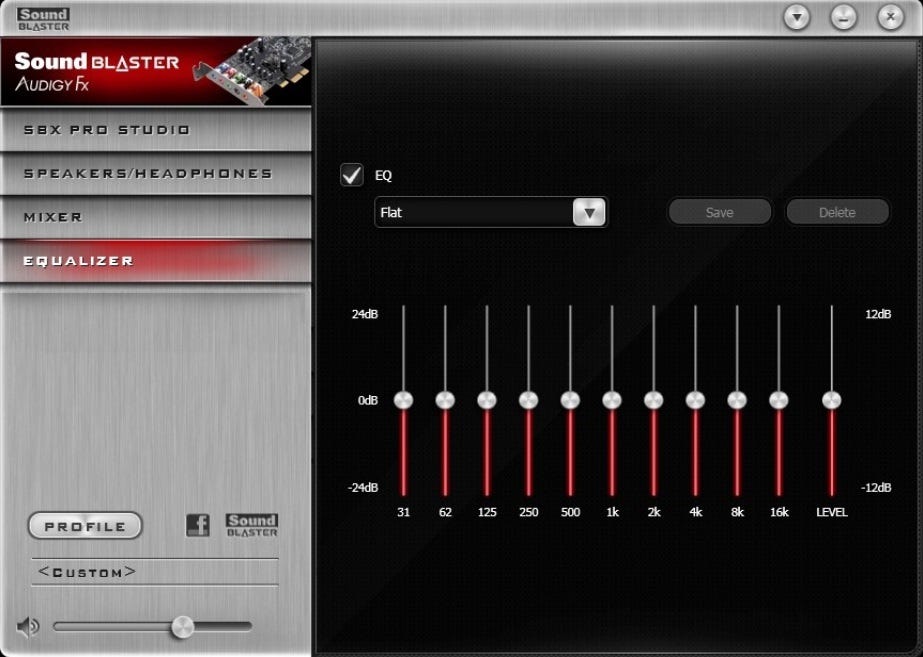Click the 2k band slider knob
The image size is (923, 657).
tap(653, 400)
